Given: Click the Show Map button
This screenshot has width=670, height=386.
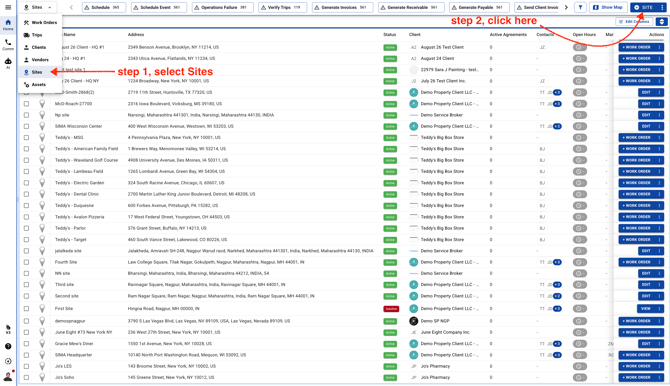Looking at the screenshot, I should [608, 7].
